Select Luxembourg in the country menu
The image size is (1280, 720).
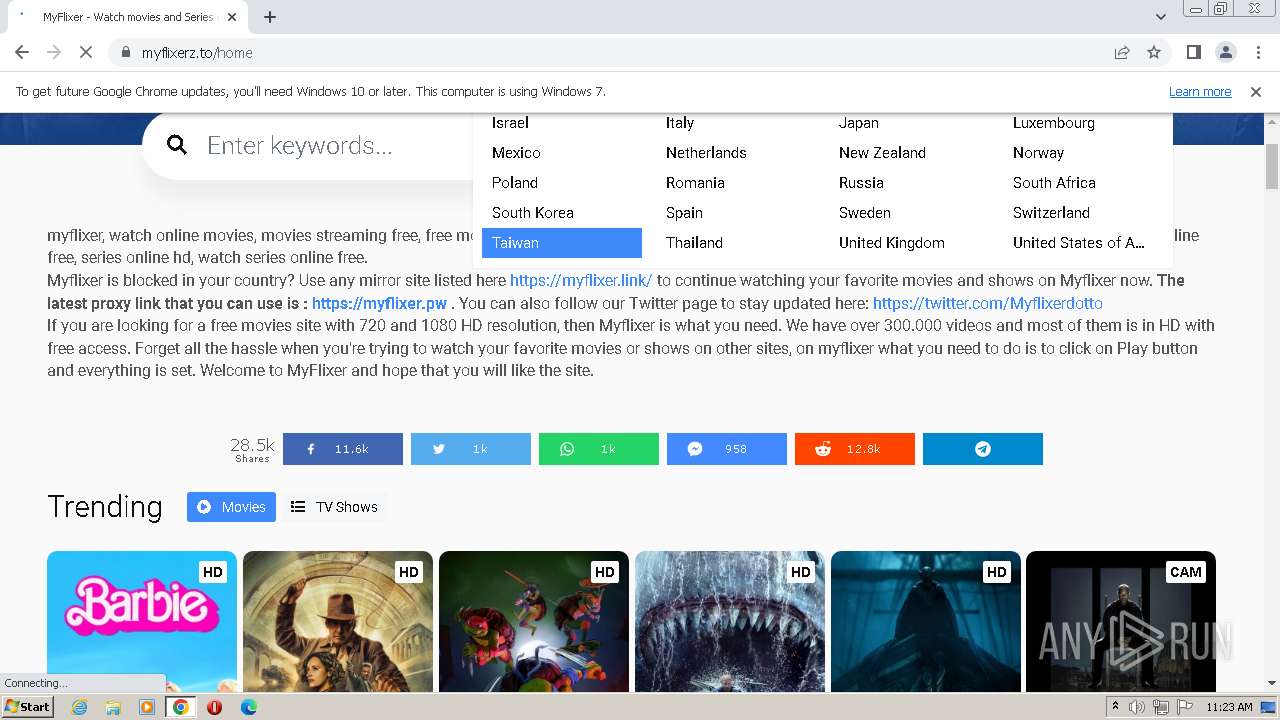(1054, 123)
